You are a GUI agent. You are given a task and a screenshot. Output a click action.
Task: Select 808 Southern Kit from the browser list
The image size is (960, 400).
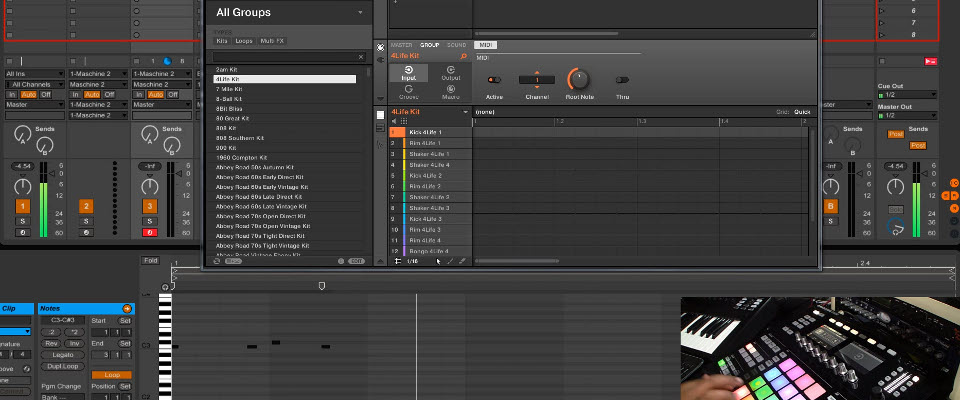pos(240,138)
